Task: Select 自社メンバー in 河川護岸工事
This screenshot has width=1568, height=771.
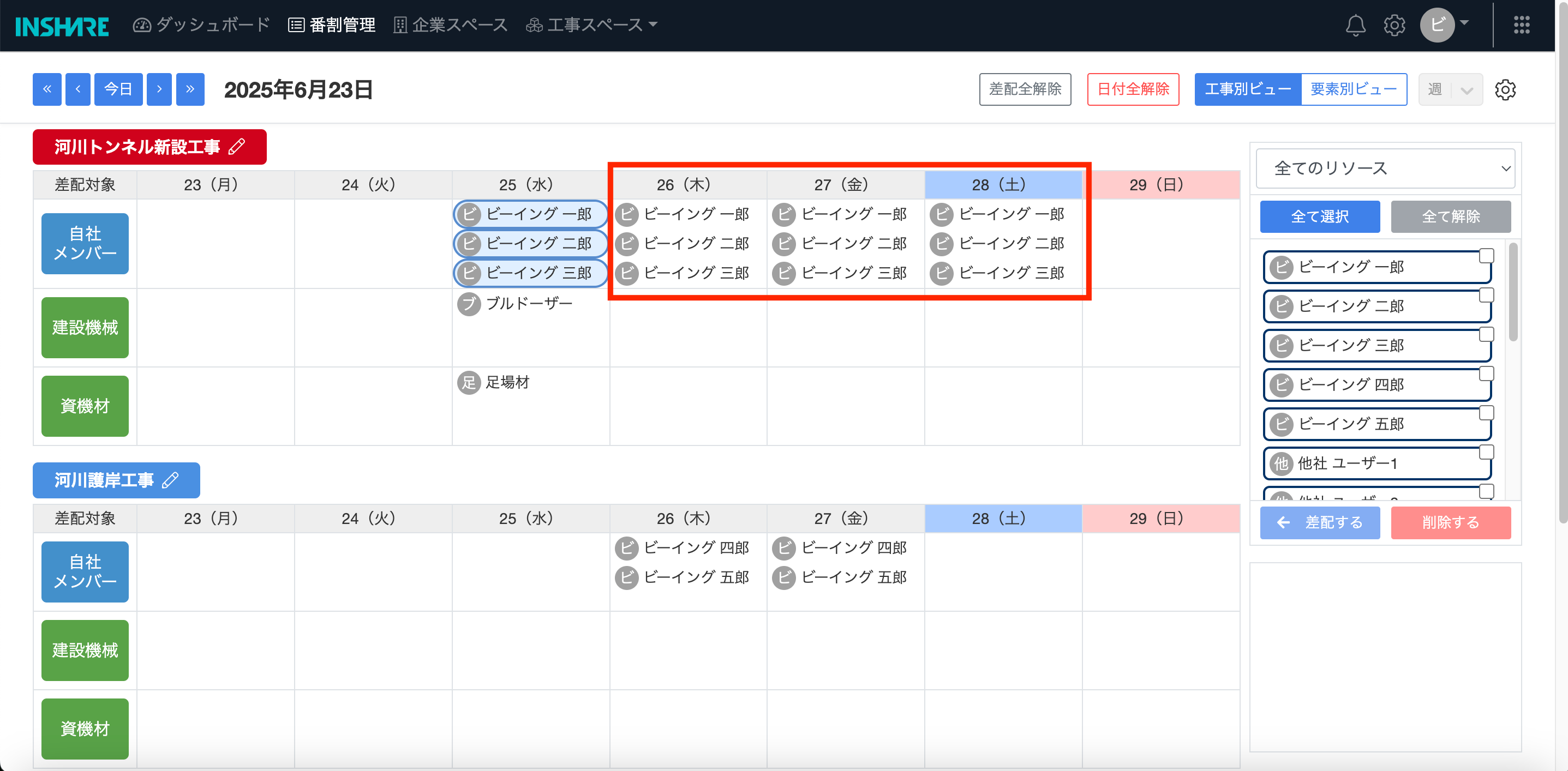Action: click(85, 572)
